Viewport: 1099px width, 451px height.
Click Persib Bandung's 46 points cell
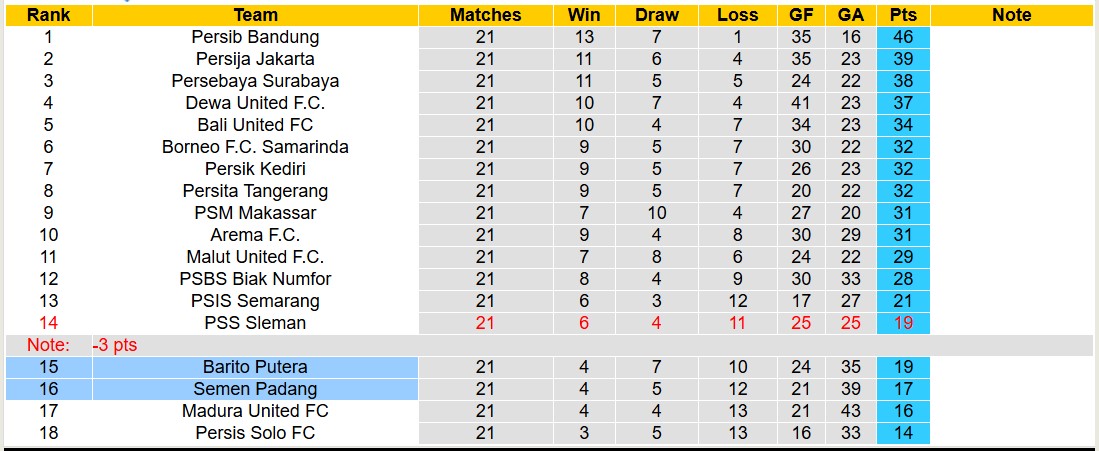tap(903, 37)
